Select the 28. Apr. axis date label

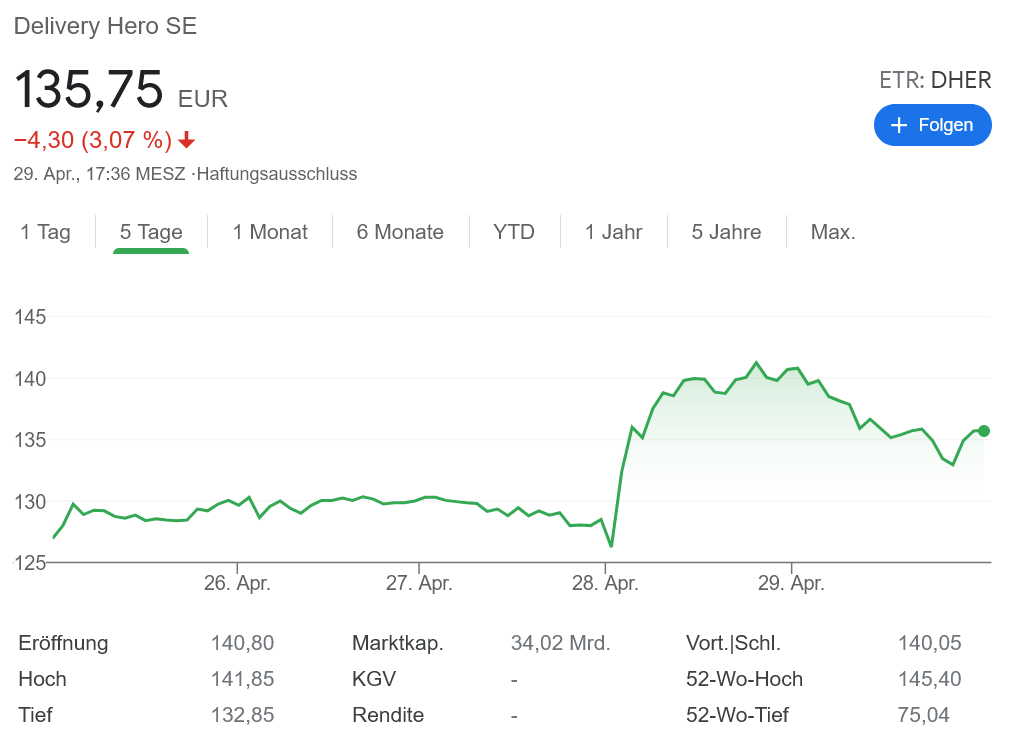pyautogui.click(x=605, y=583)
